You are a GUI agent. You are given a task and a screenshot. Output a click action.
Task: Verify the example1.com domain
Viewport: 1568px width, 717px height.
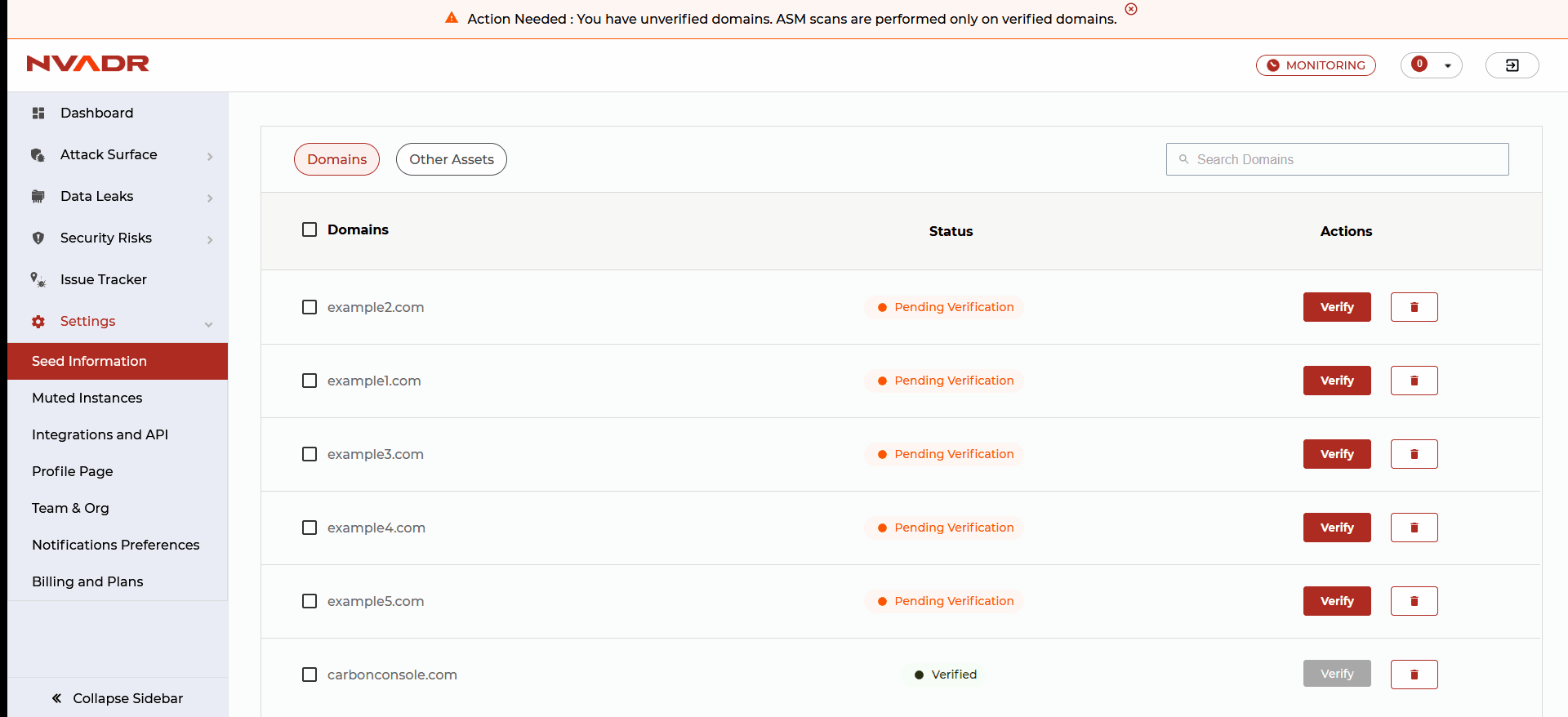click(x=1337, y=381)
